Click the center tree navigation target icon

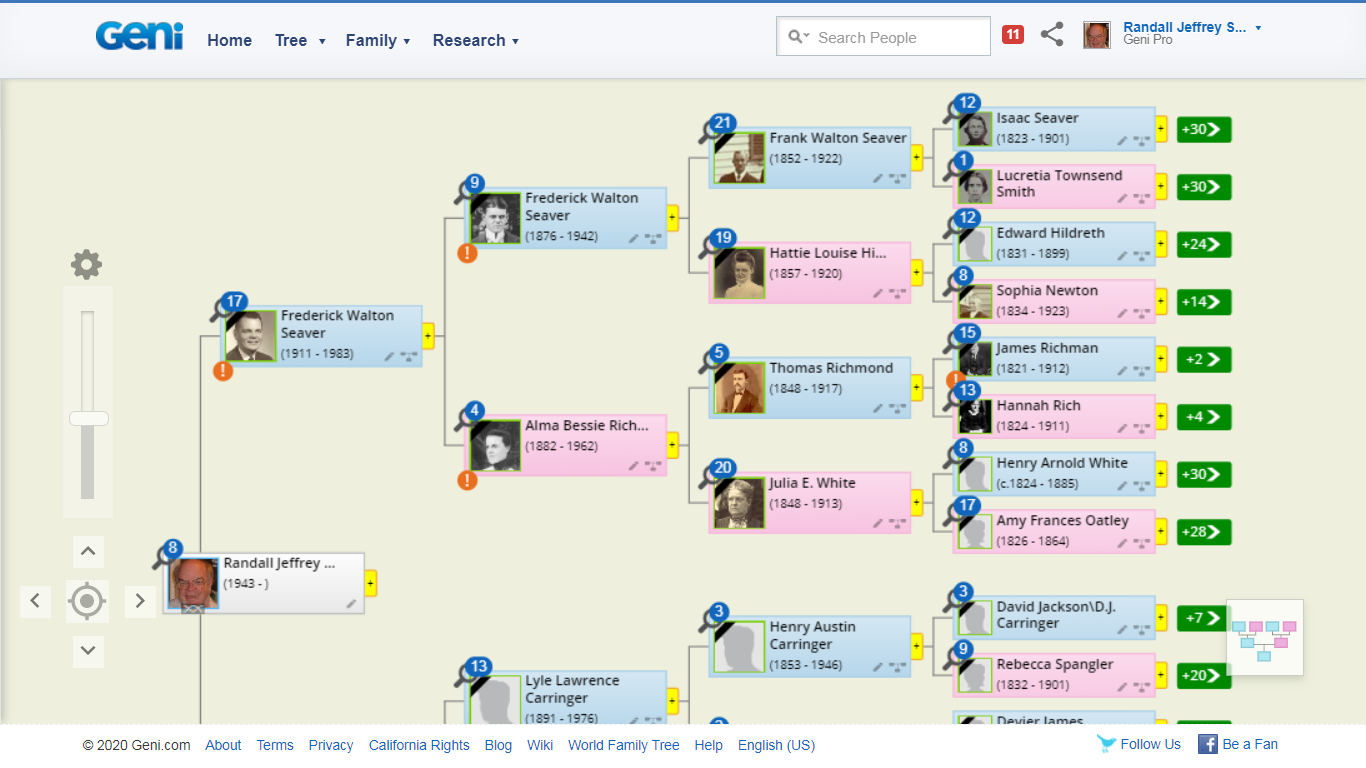pos(87,601)
